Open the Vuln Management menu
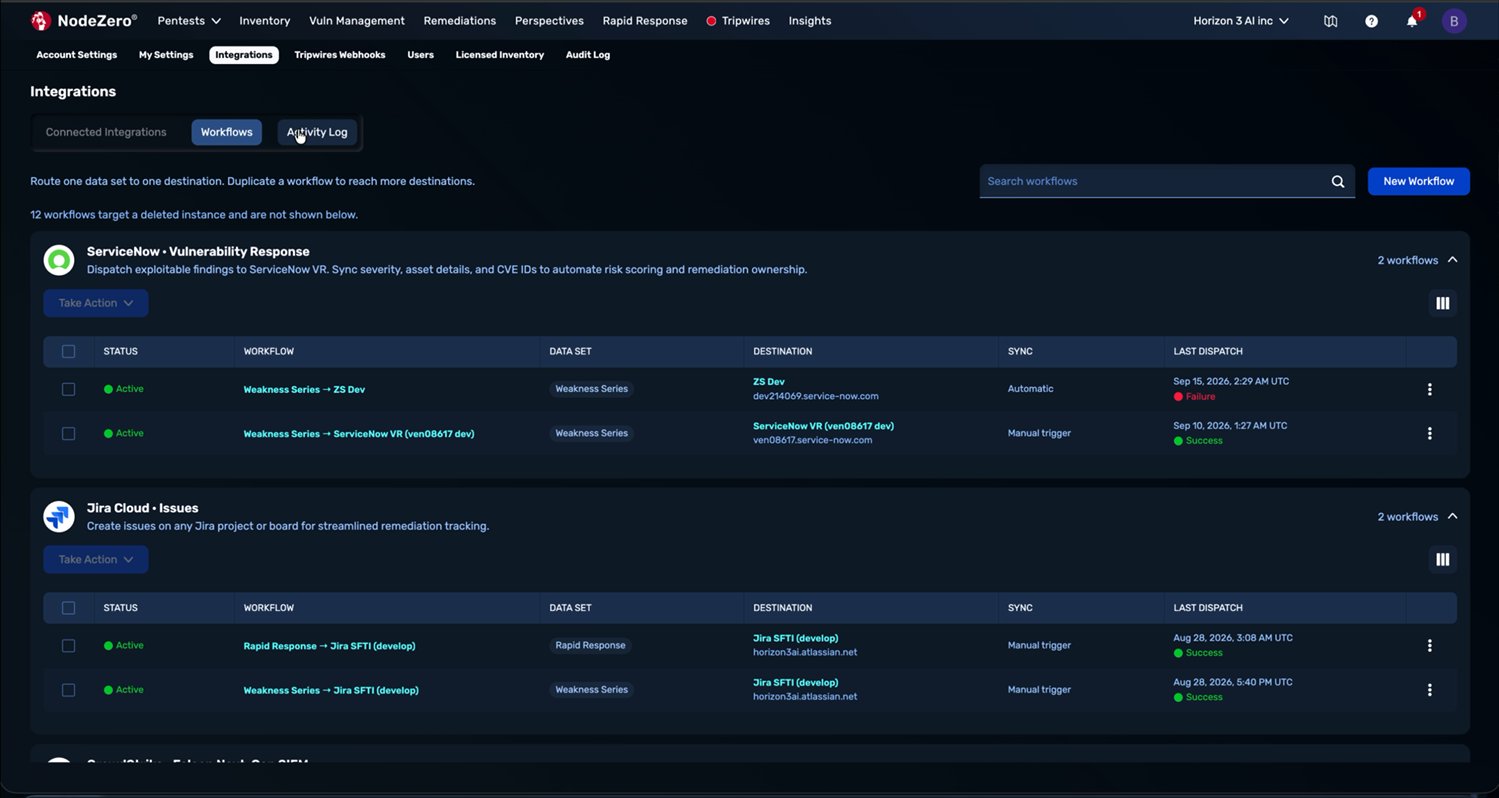The image size is (1499, 798). pos(357,21)
